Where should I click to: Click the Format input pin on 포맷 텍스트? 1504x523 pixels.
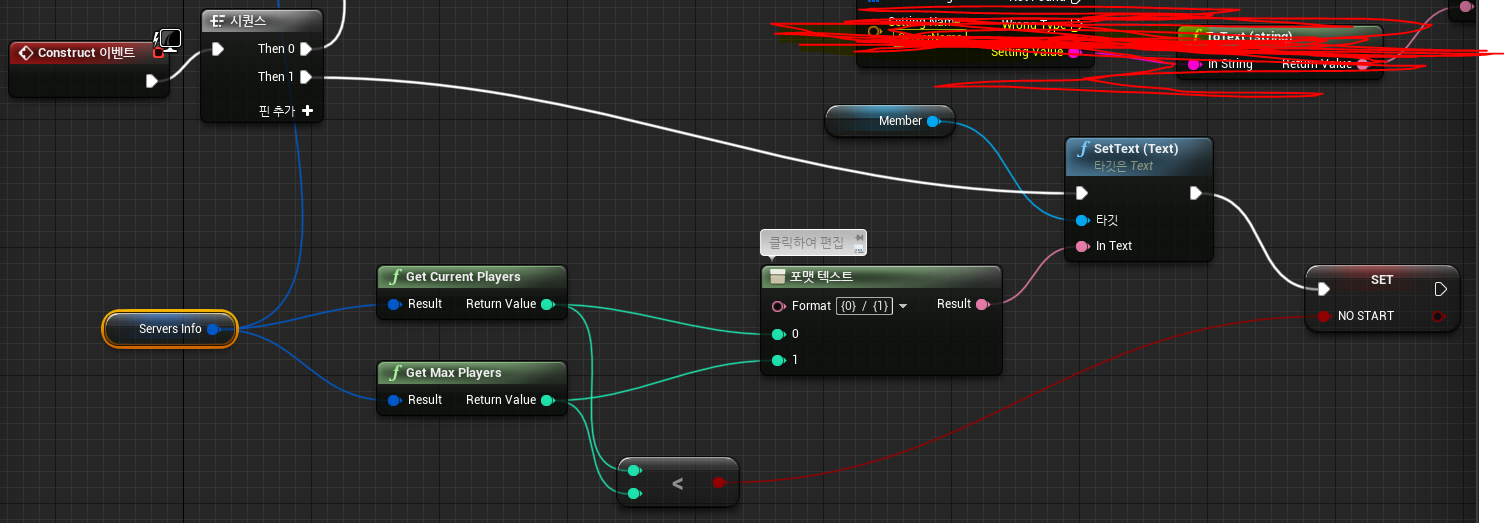pyautogui.click(x=779, y=306)
